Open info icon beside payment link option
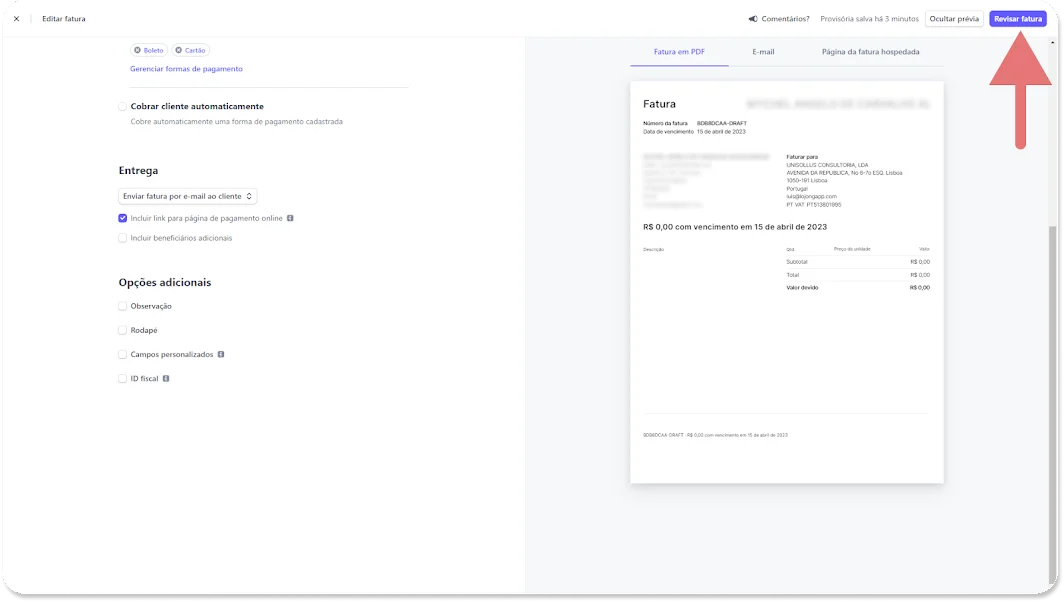 pos(290,219)
